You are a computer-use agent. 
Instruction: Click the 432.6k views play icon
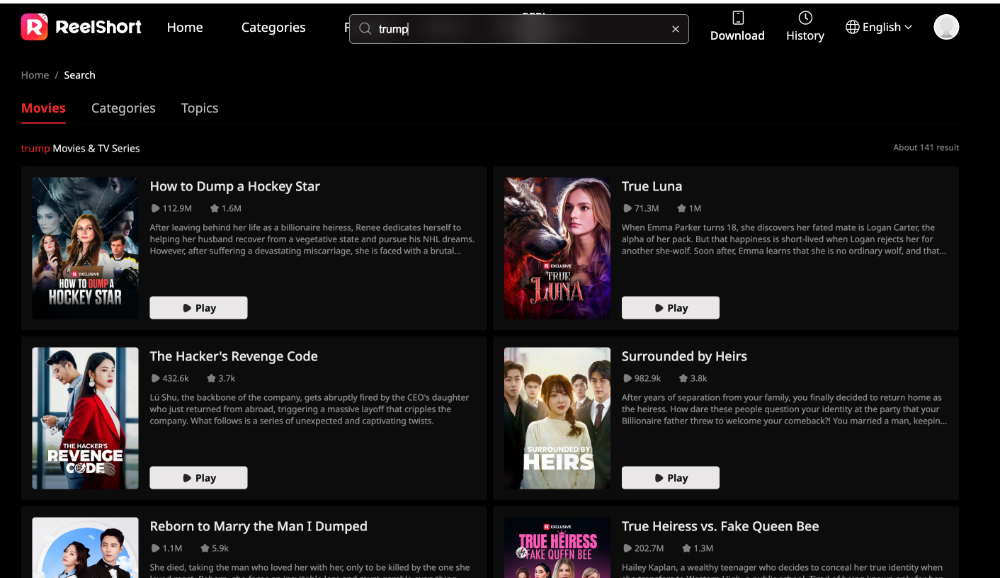click(155, 378)
